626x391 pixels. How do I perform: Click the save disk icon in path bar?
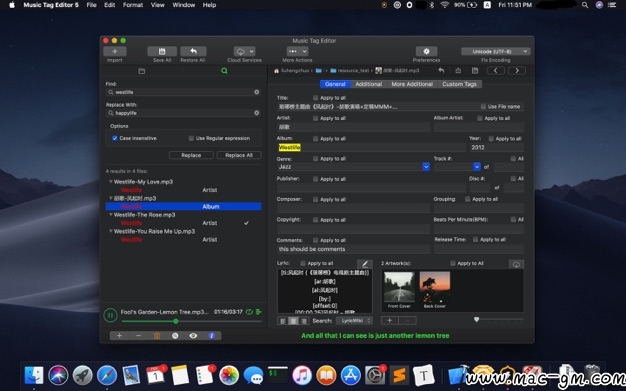pyautogui.click(x=475, y=71)
